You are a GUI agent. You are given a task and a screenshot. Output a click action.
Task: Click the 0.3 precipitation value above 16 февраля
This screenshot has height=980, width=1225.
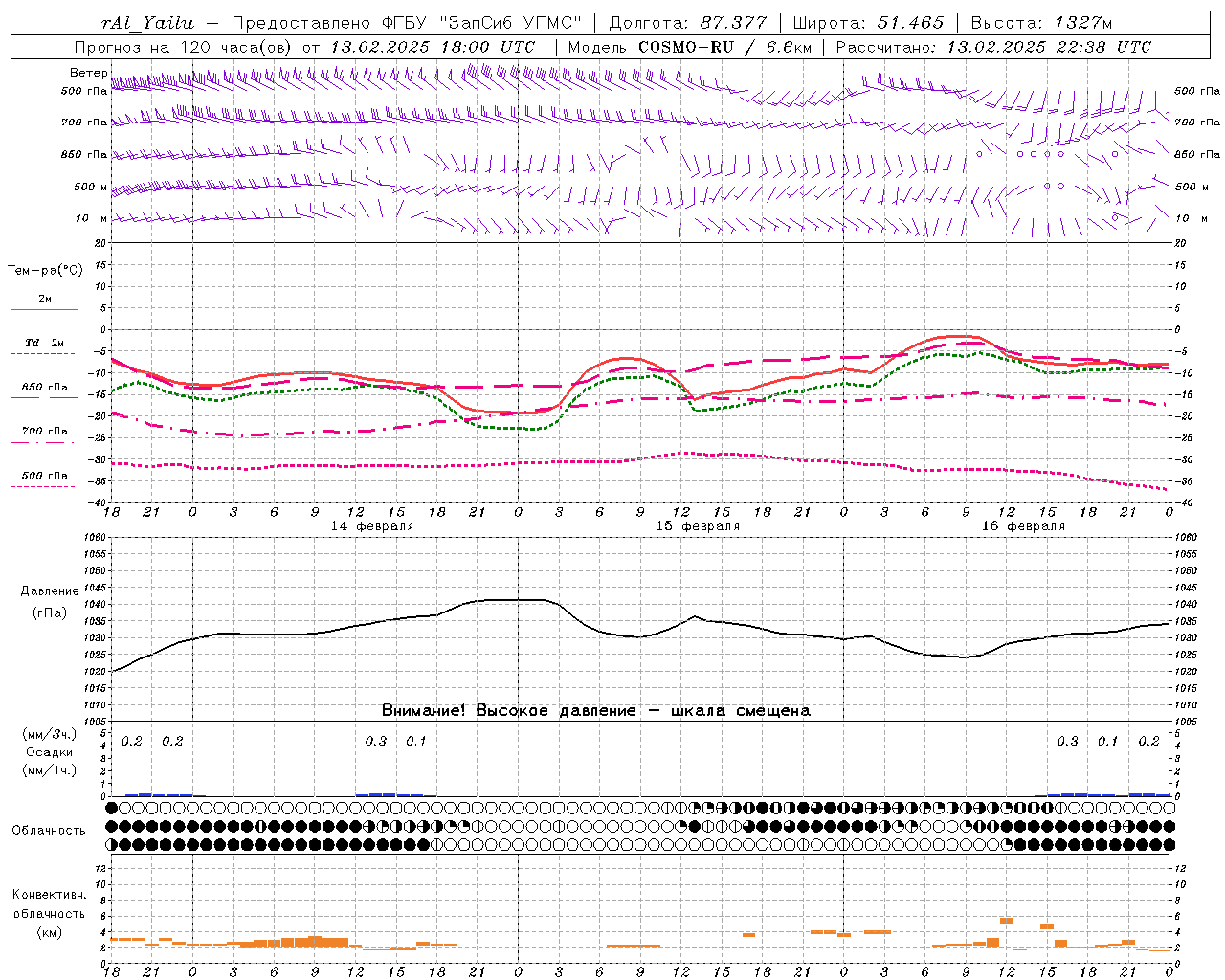point(1067,741)
